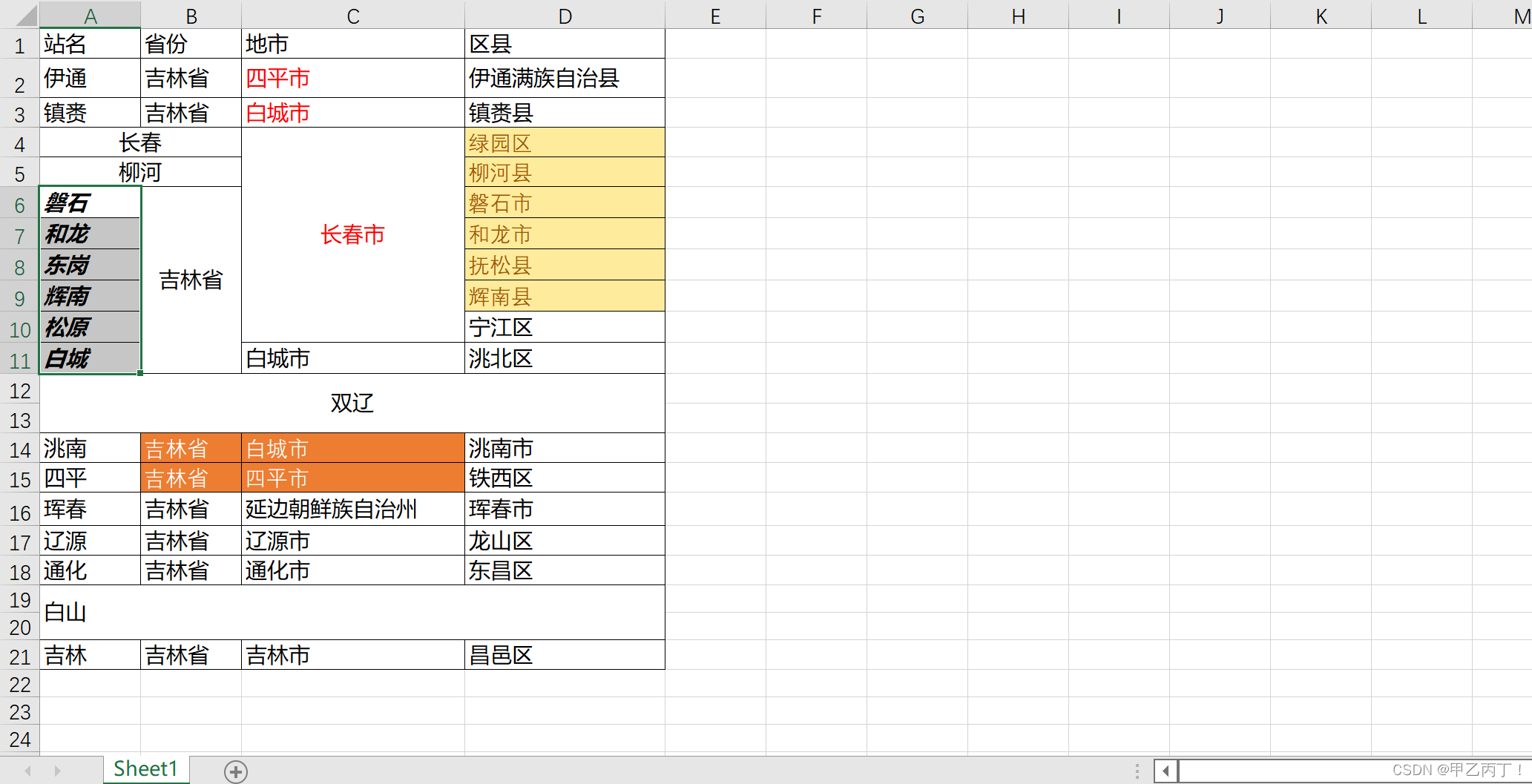Select the 东昌区 cell
The image size is (1532, 784).
click(565, 570)
